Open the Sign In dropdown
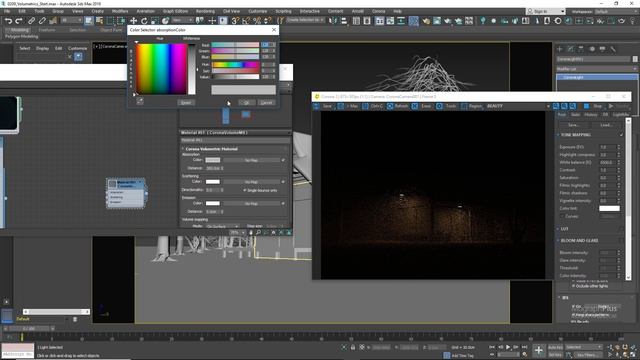 click(546, 11)
